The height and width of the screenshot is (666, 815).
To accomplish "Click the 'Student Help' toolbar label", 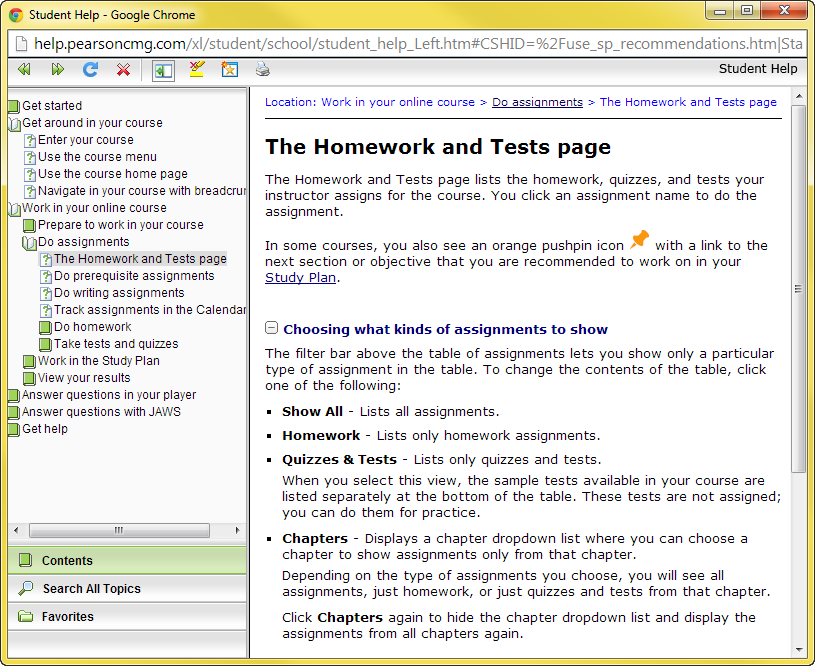I will pyautogui.click(x=758, y=69).
